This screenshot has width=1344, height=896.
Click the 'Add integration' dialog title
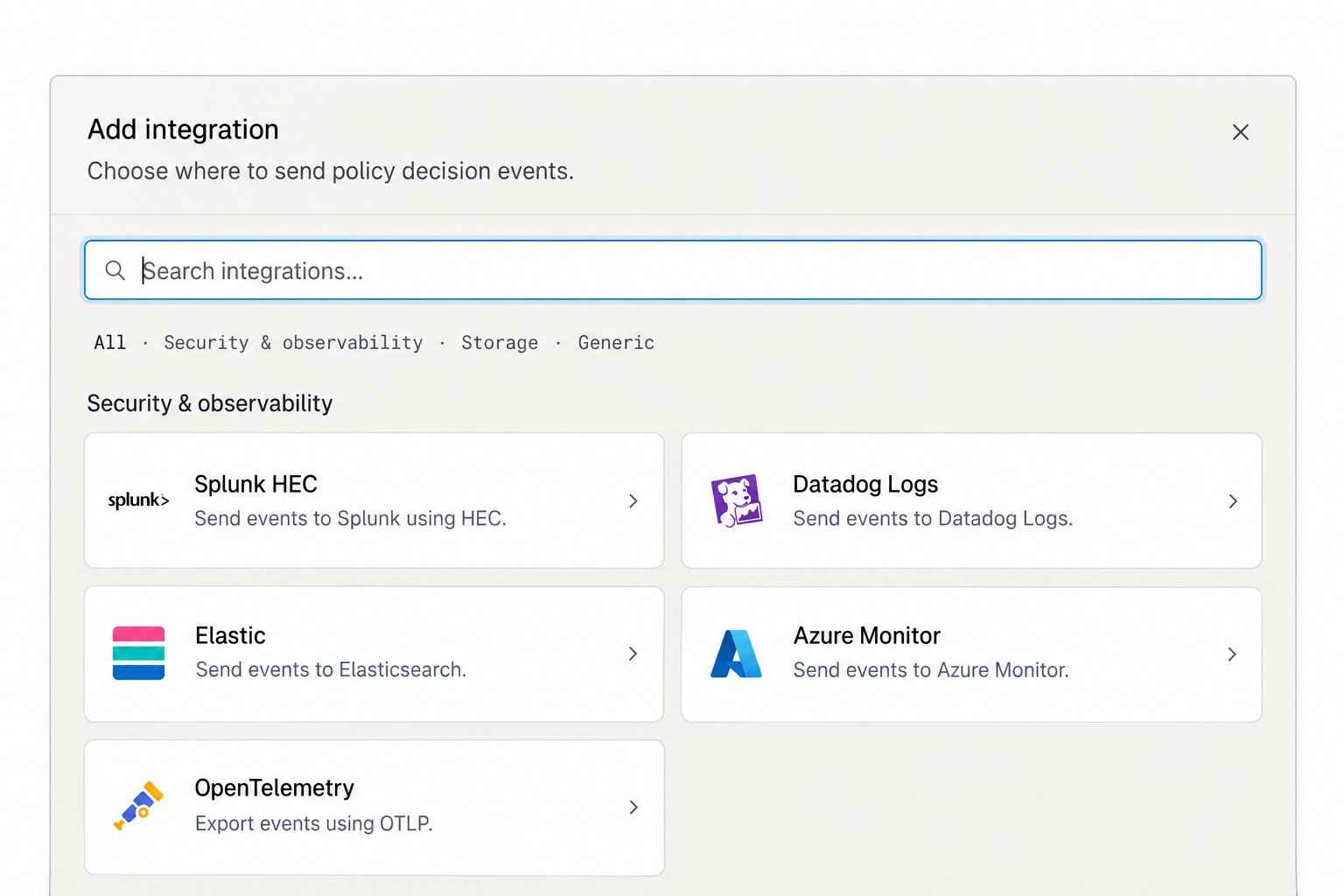coord(183,129)
